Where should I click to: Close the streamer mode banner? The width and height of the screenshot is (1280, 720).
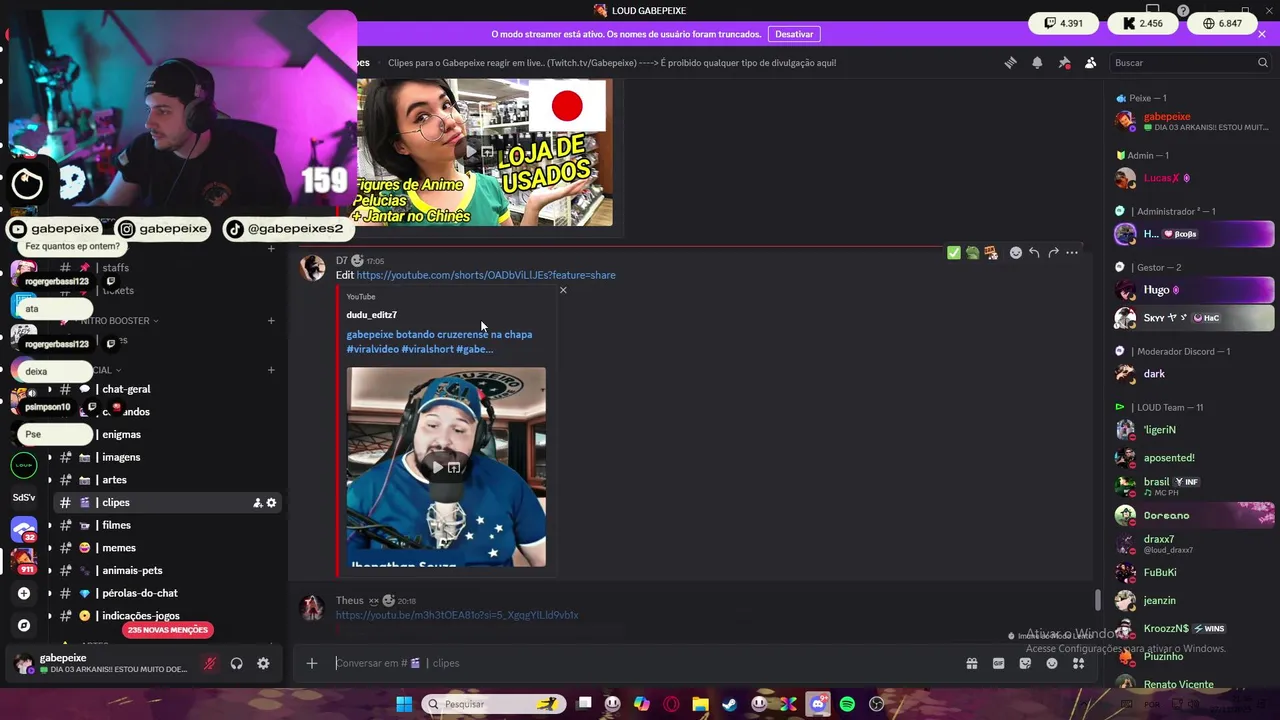pos(1262,34)
